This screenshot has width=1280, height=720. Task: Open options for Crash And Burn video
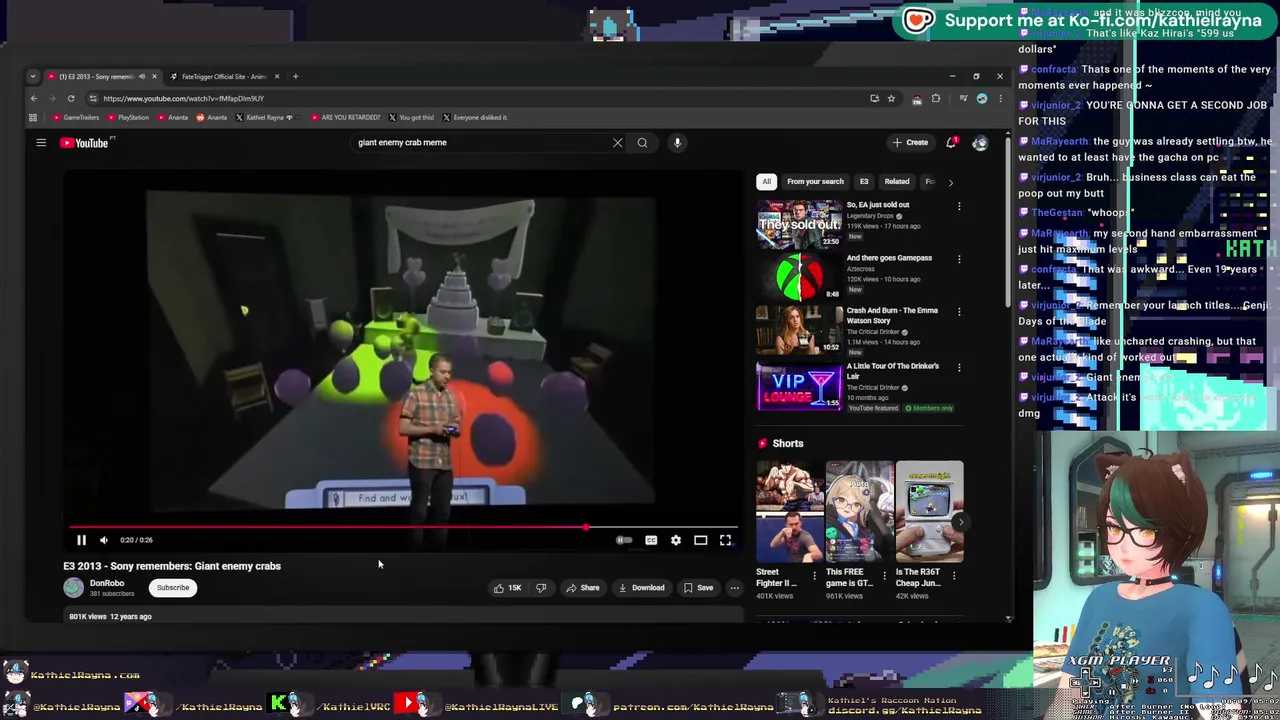coord(959,313)
